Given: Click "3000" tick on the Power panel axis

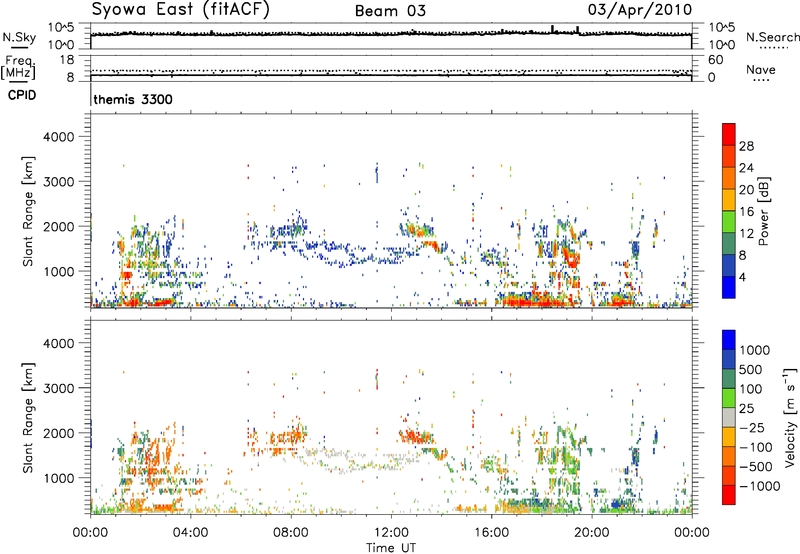Looking at the screenshot, I should pos(58,182).
